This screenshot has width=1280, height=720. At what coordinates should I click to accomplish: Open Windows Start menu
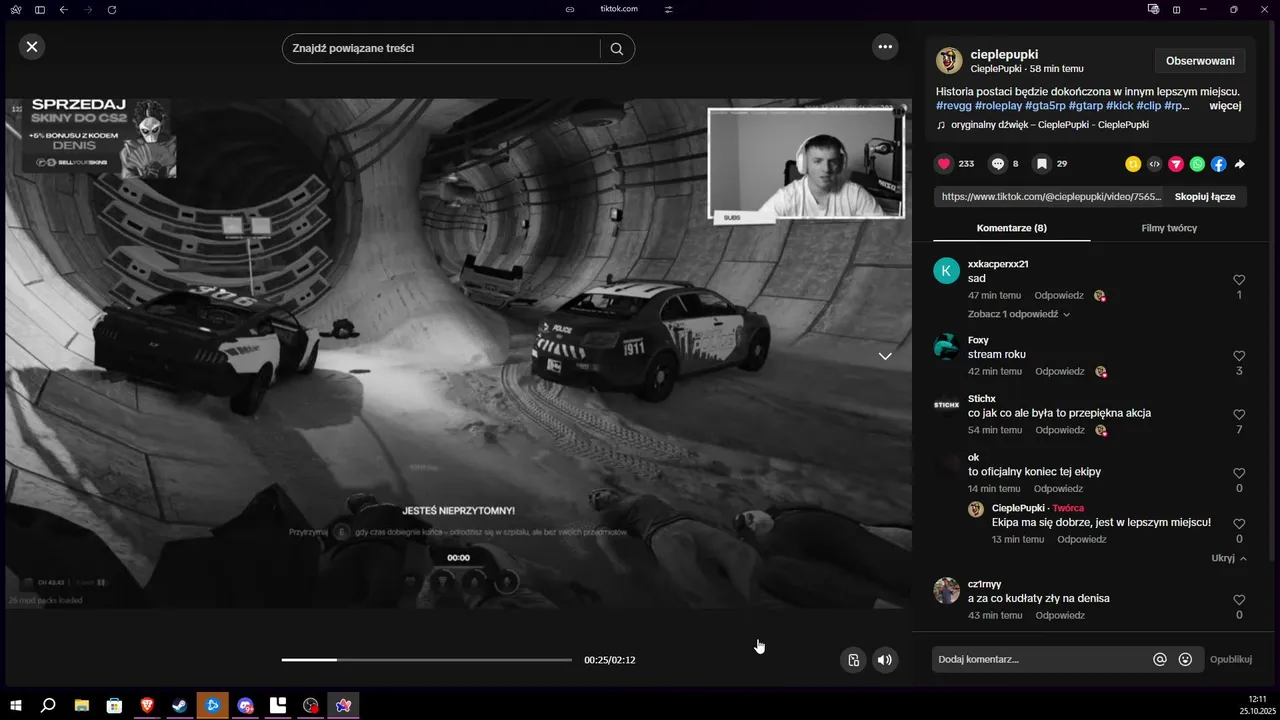pos(15,705)
